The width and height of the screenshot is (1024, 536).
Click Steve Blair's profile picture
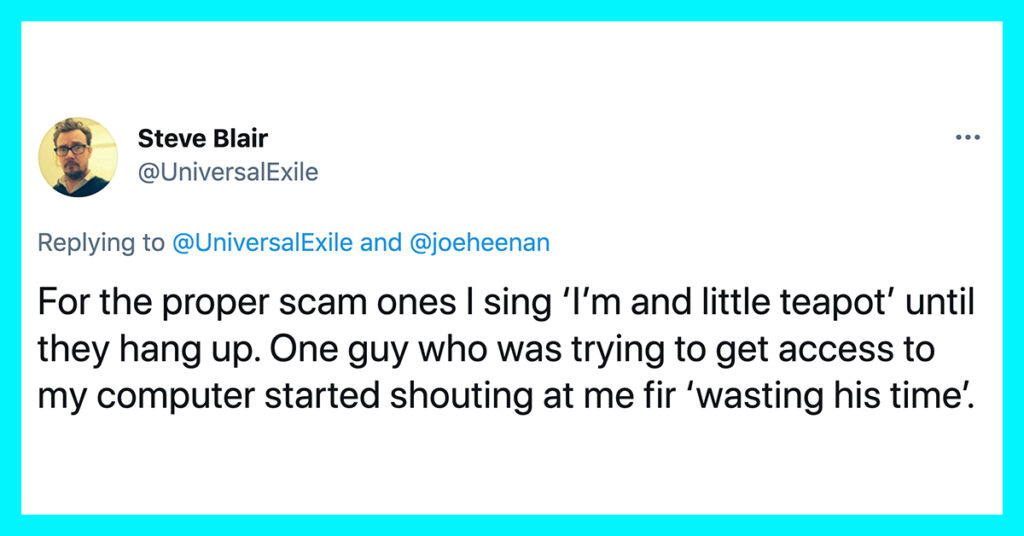(x=78, y=157)
